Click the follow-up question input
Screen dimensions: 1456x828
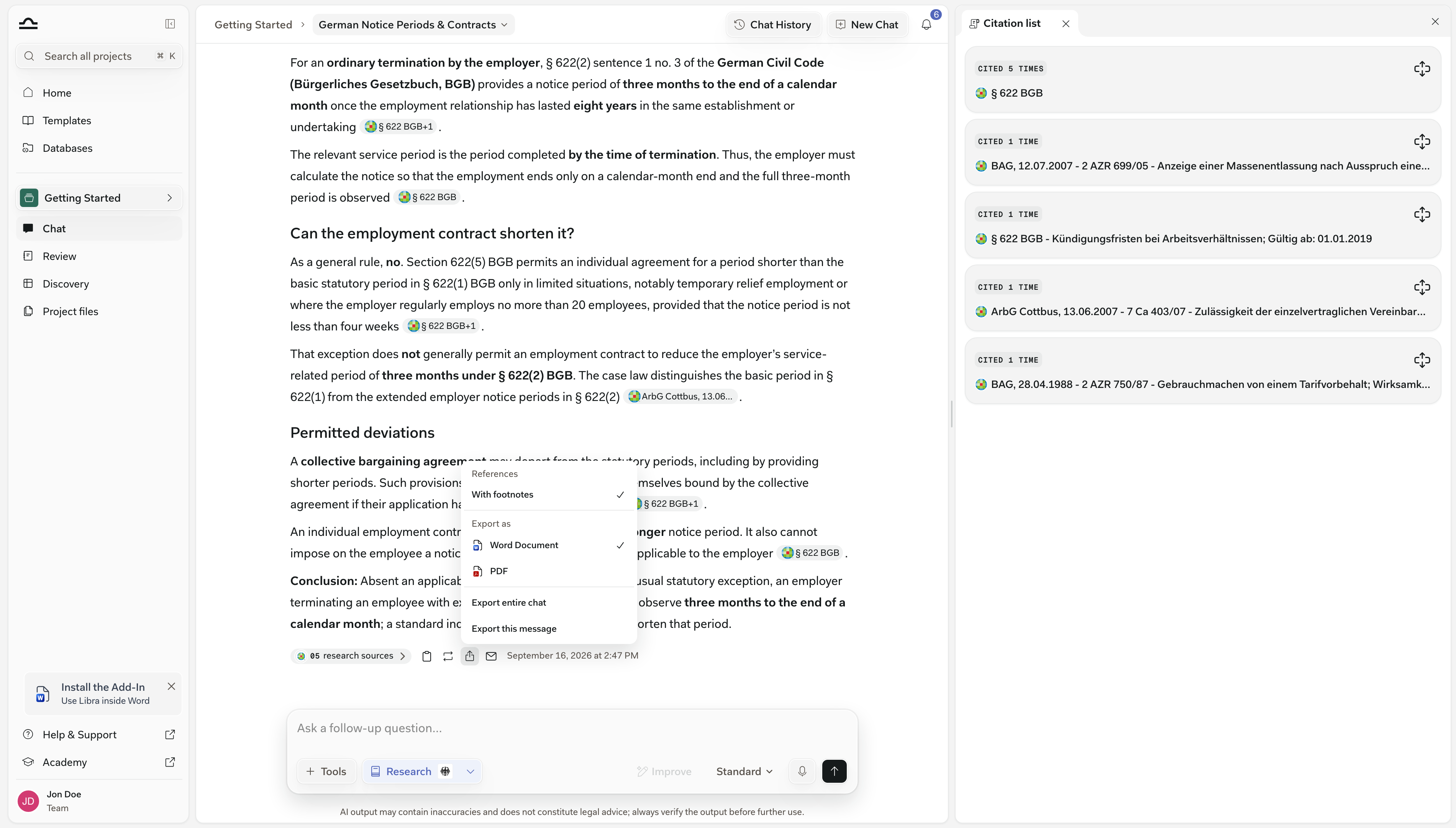click(x=572, y=728)
